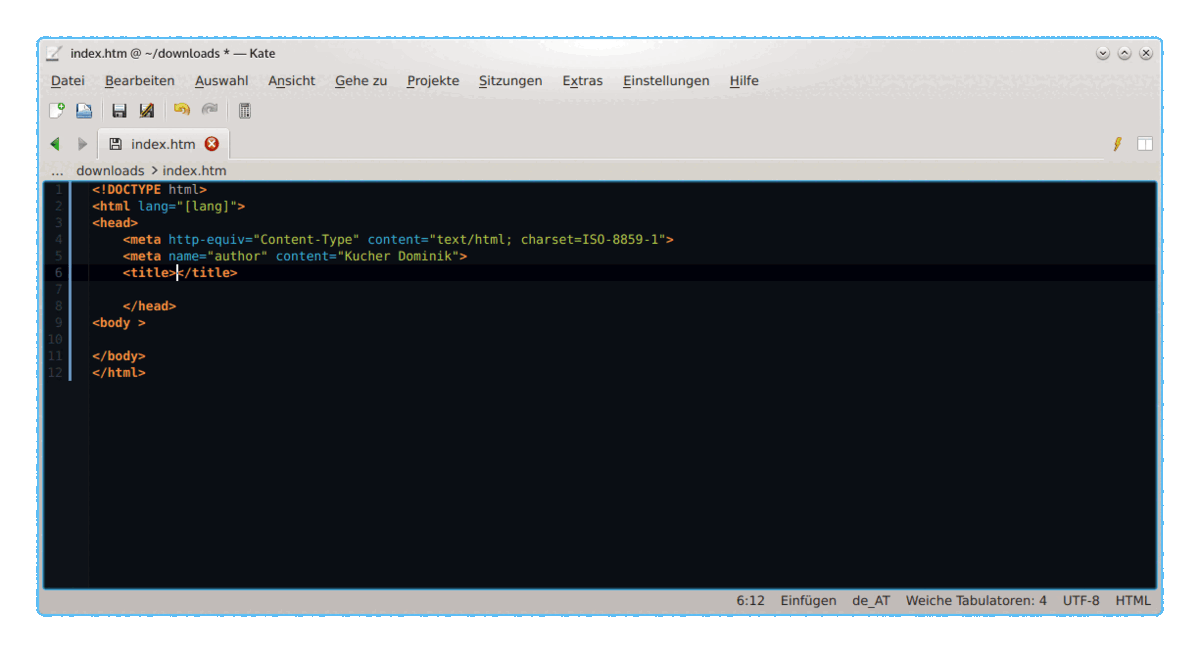Open the Sitzungen menu
The width and height of the screenshot is (1200, 653).
pos(511,81)
